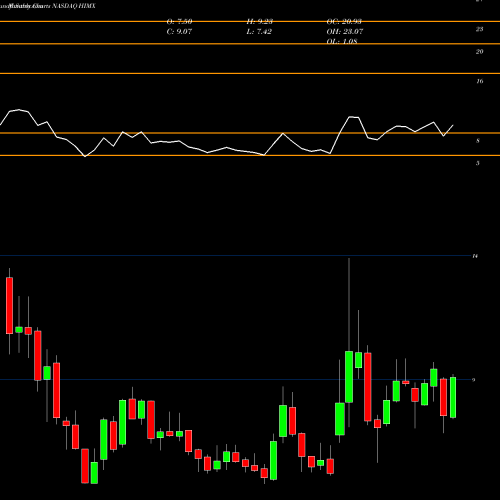Click the 5 axis label on indicator panel

click(x=478, y=163)
